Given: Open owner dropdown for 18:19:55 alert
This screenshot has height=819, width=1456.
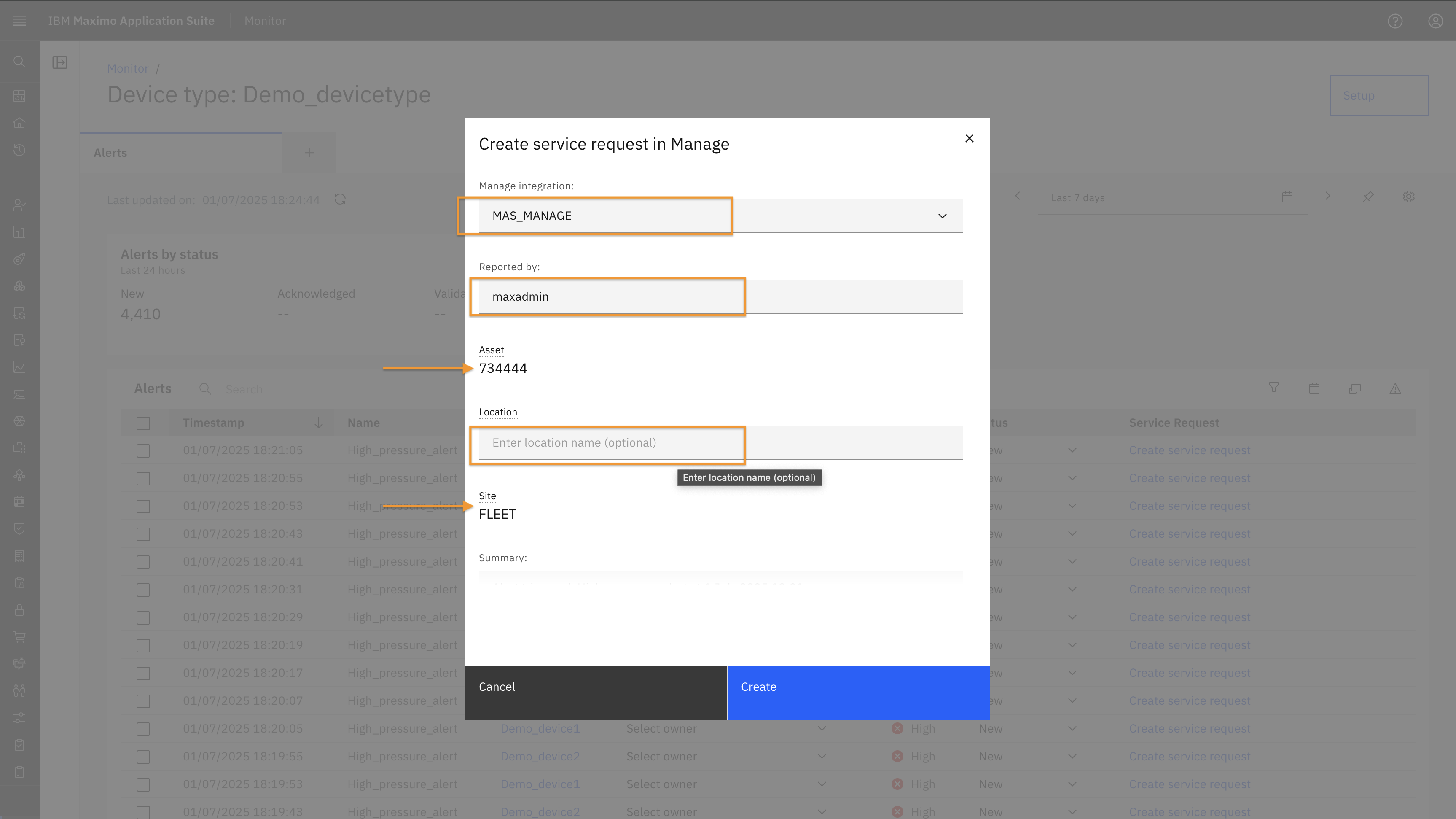Looking at the screenshot, I should click(x=822, y=756).
